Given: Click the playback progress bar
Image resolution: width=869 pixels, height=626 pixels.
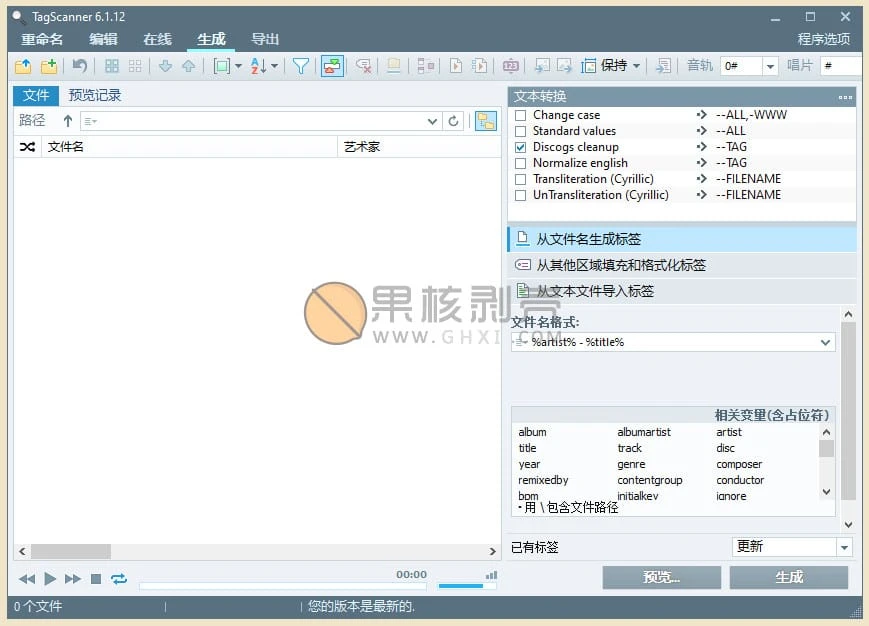Looking at the screenshot, I should [283, 585].
